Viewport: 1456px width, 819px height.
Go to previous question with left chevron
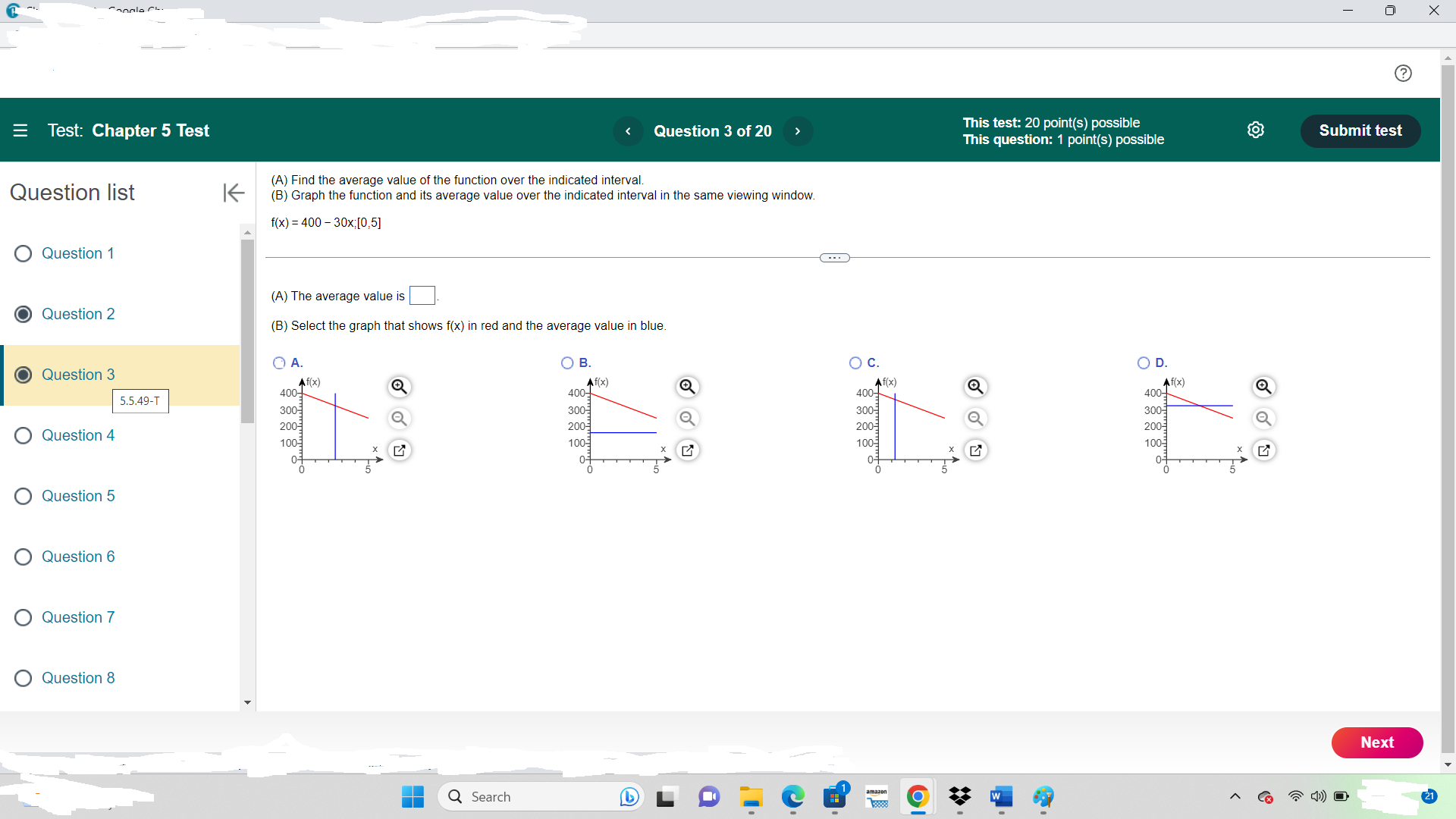click(x=628, y=131)
